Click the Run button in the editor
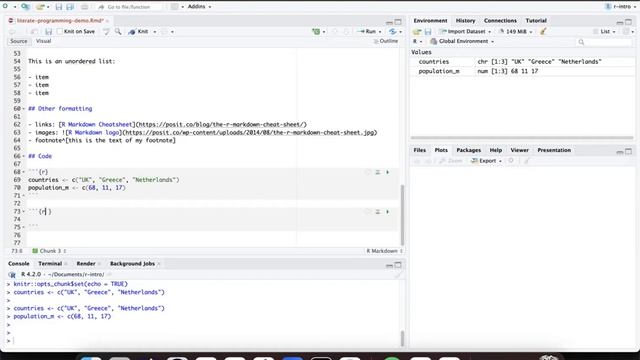The image size is (640, 360). pyautogui.click(x=367, y=31)
